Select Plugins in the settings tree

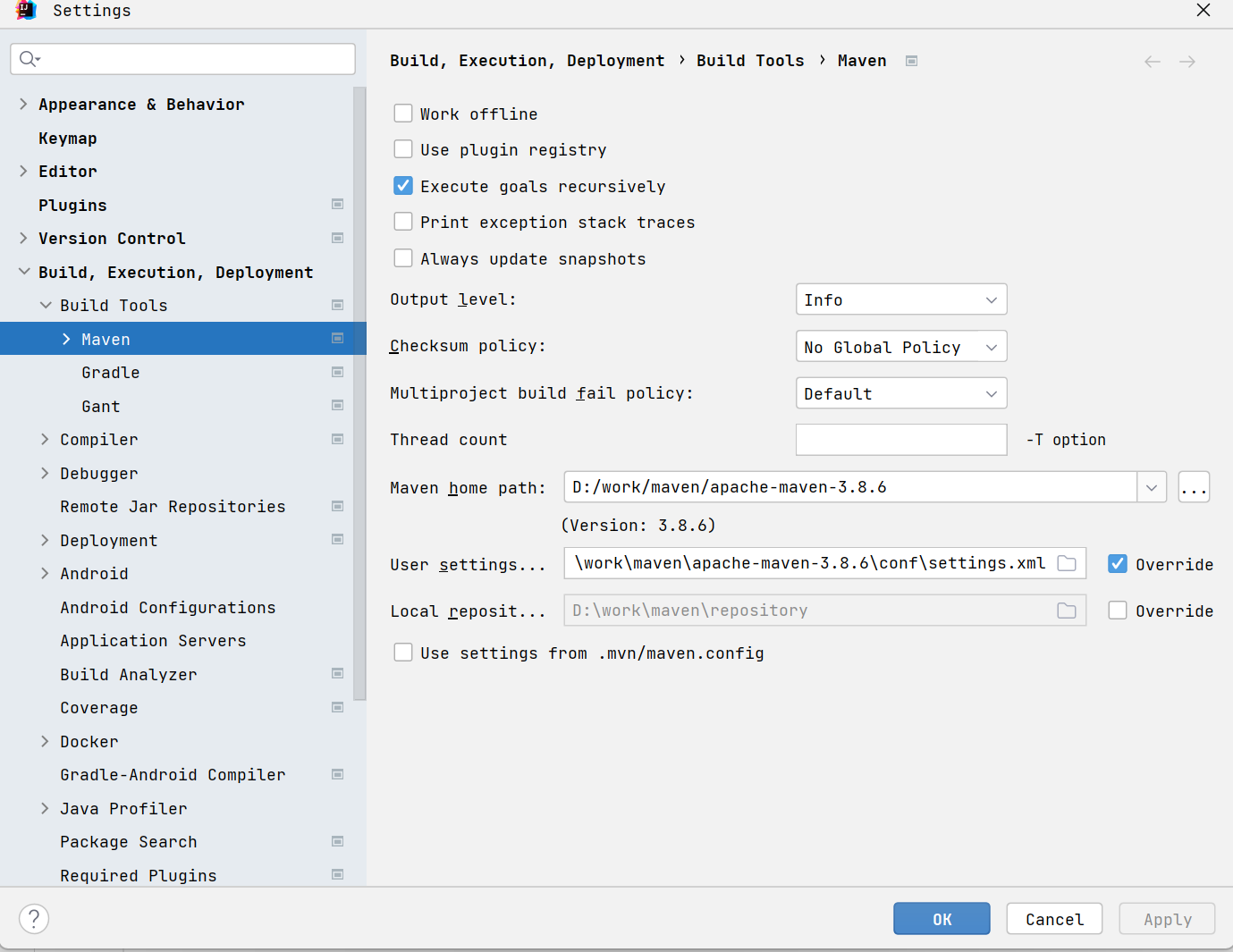point(72,205)
